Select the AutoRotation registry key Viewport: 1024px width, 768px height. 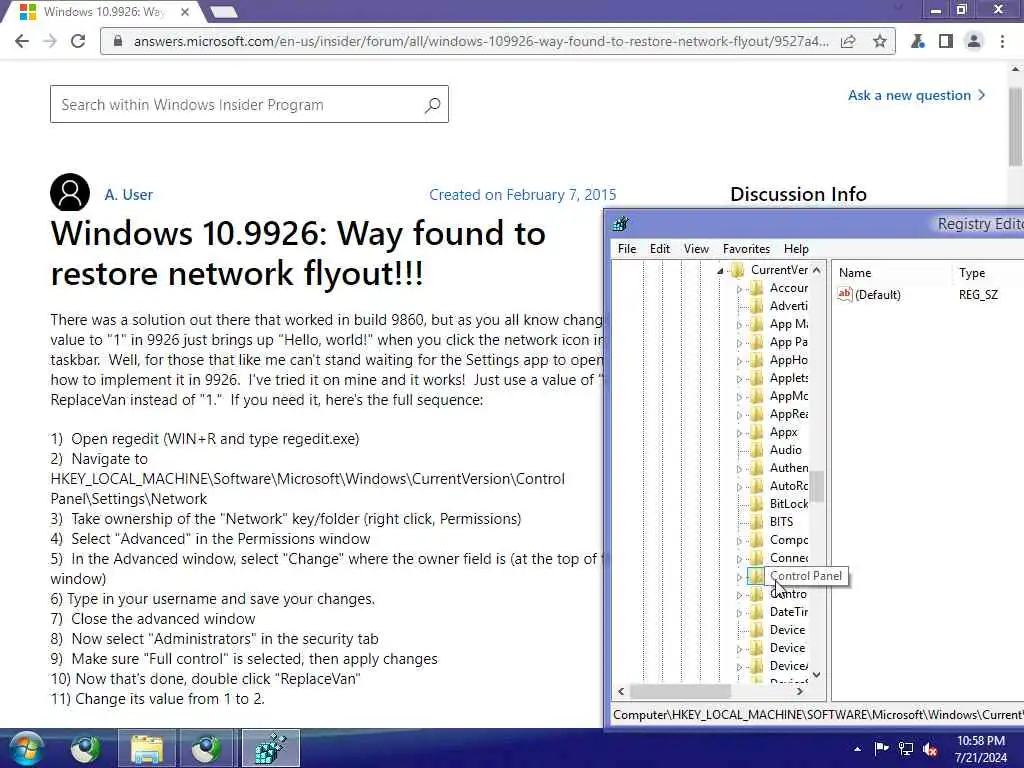788,486
